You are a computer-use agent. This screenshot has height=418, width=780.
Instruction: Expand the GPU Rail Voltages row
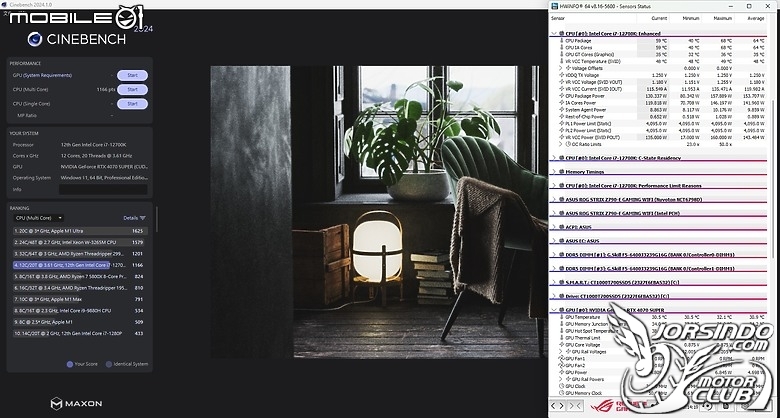click(561, 352)
